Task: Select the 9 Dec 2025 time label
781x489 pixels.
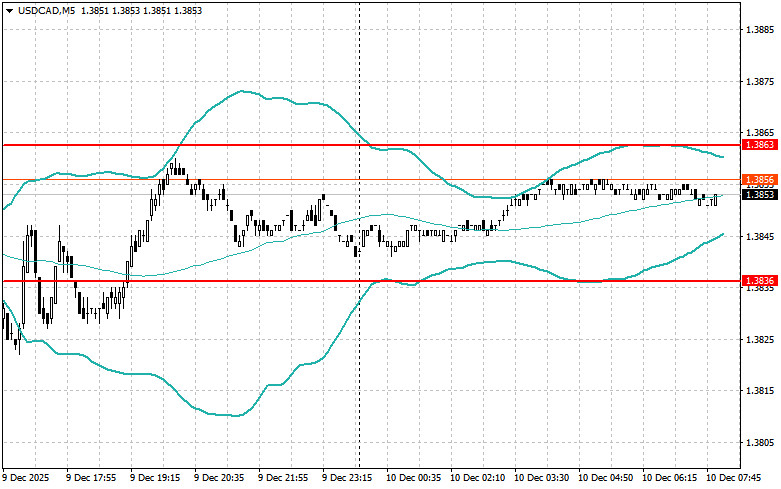Action: tap(26, 478)
